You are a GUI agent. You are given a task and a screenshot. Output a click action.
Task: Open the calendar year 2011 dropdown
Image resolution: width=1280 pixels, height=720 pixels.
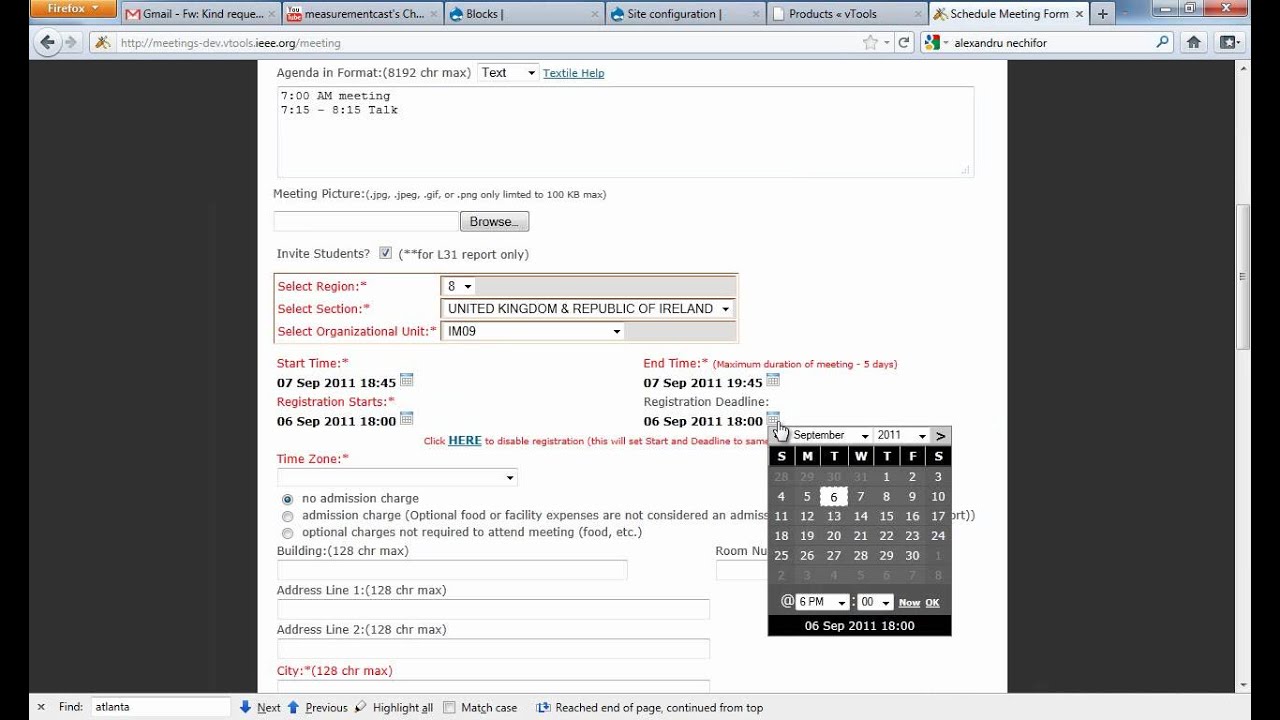(x=902, y=435)
